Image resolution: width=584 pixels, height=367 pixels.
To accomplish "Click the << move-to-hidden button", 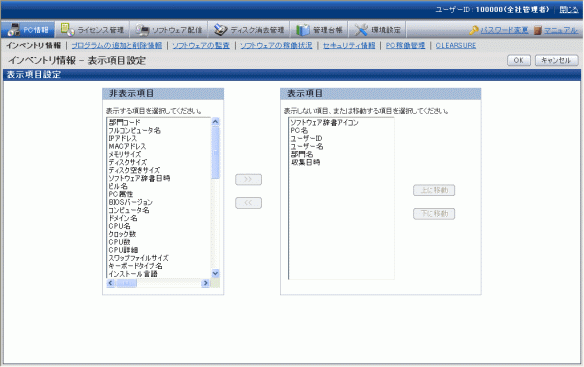I will (x=248, y=203).
